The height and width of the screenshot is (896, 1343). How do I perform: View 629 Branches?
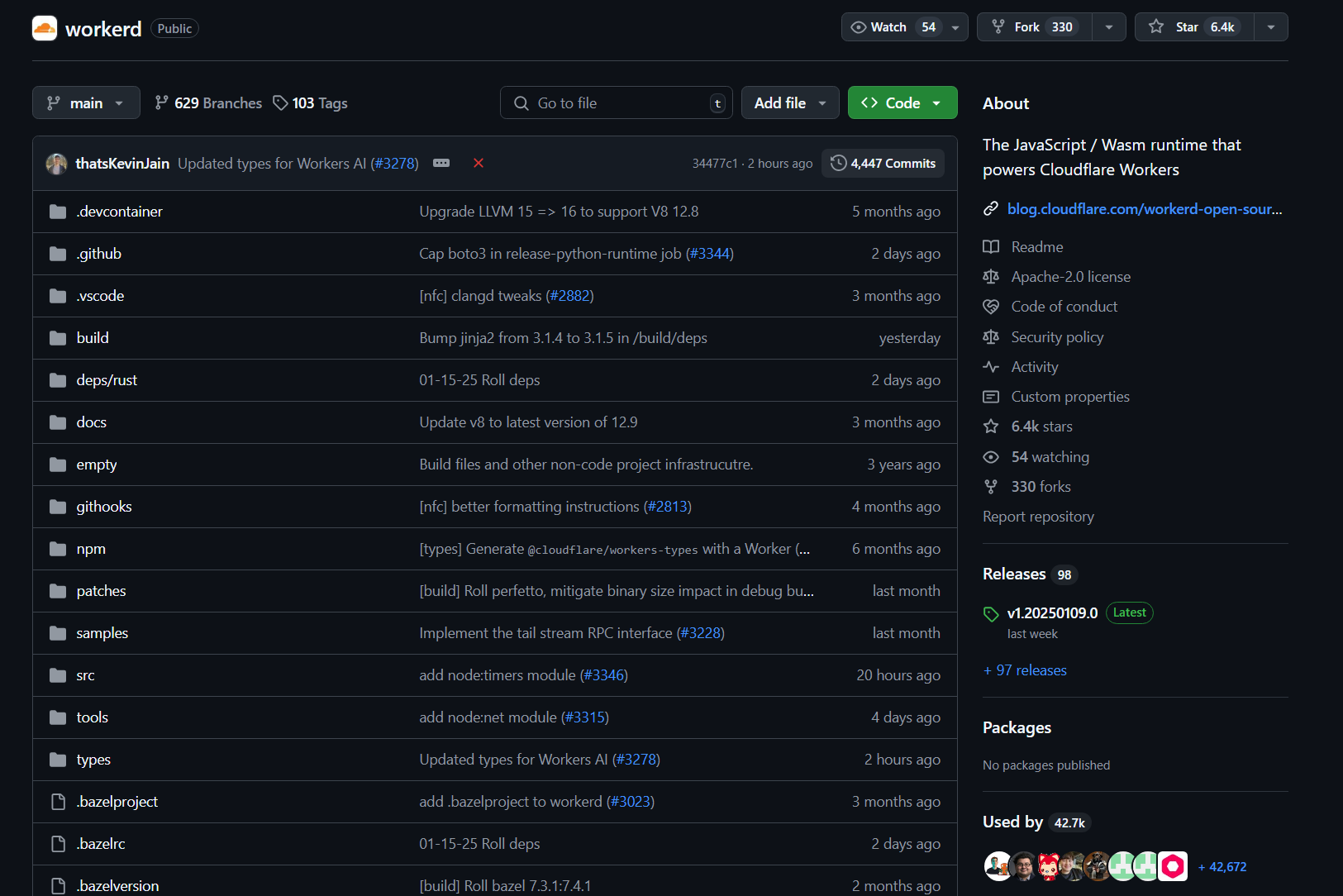pyautogui.click(x=208, y=102)
